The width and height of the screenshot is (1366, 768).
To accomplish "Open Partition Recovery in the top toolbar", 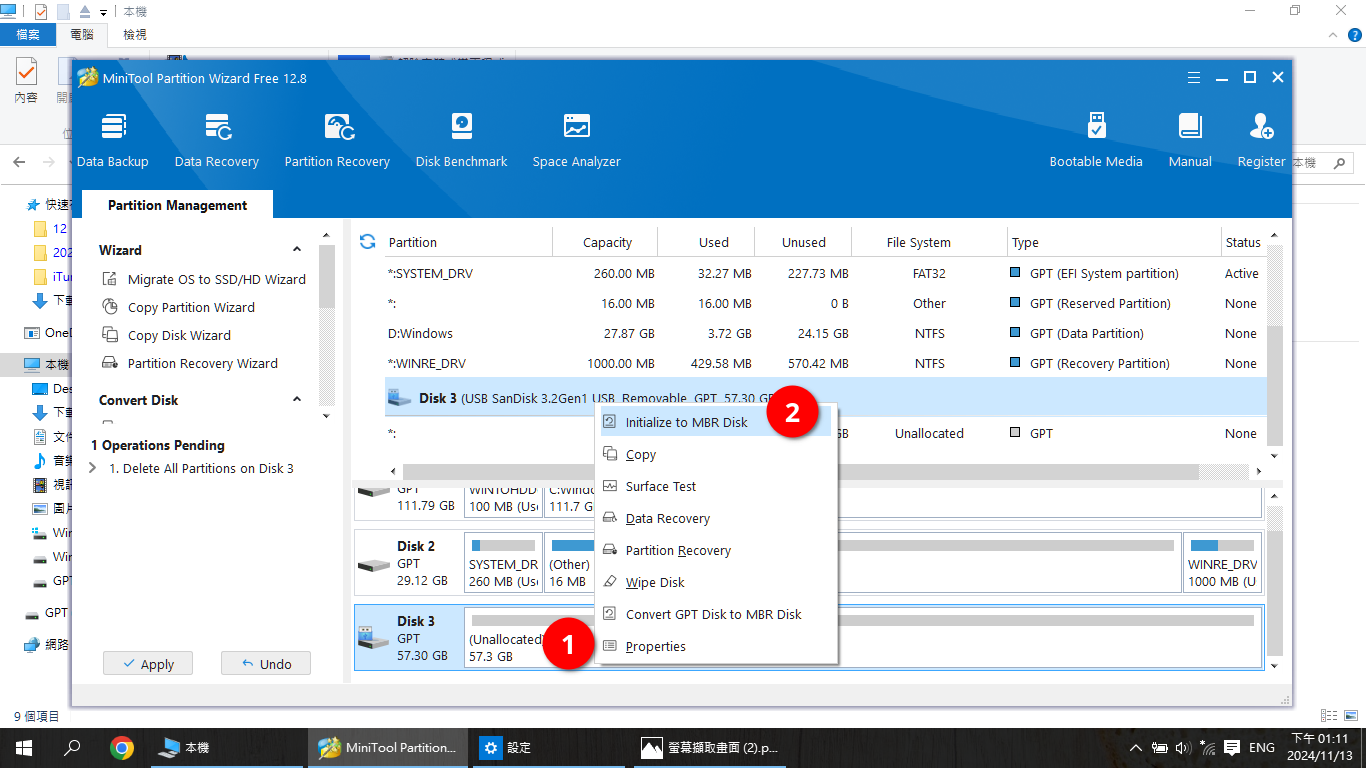I will (337, 140).
